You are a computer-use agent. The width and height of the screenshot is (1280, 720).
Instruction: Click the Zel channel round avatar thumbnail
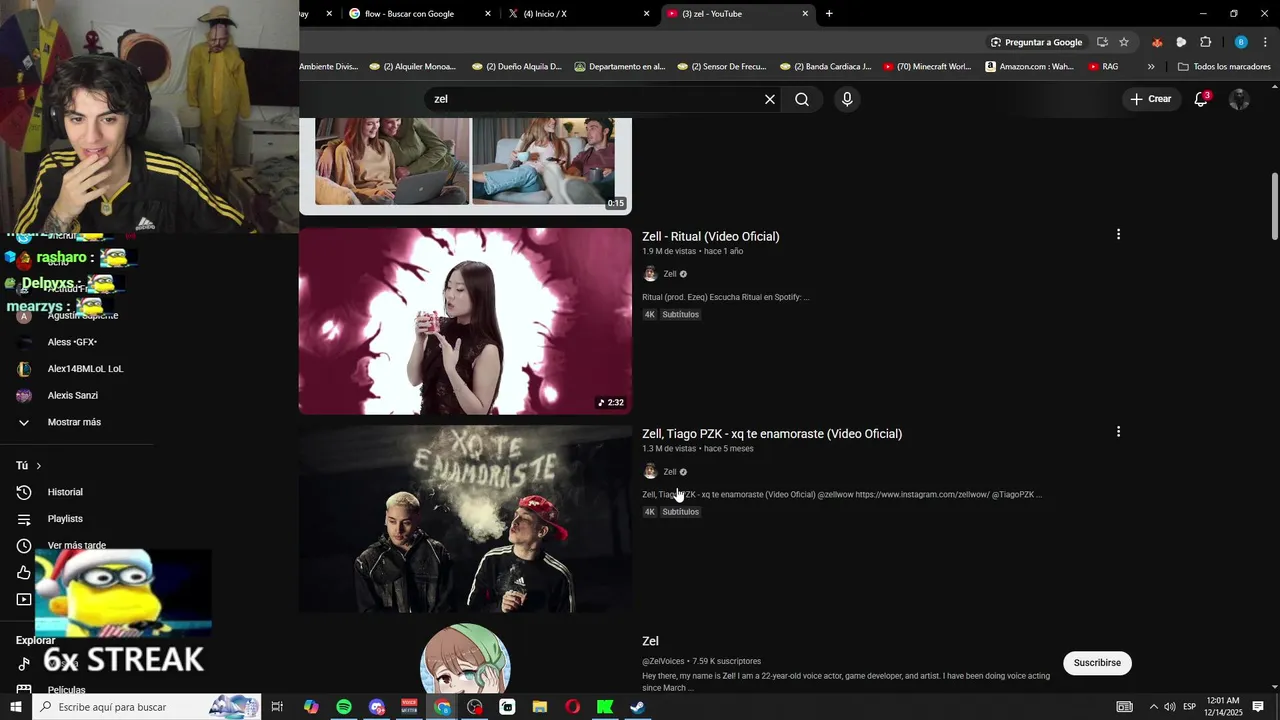[x=465, y=658]
